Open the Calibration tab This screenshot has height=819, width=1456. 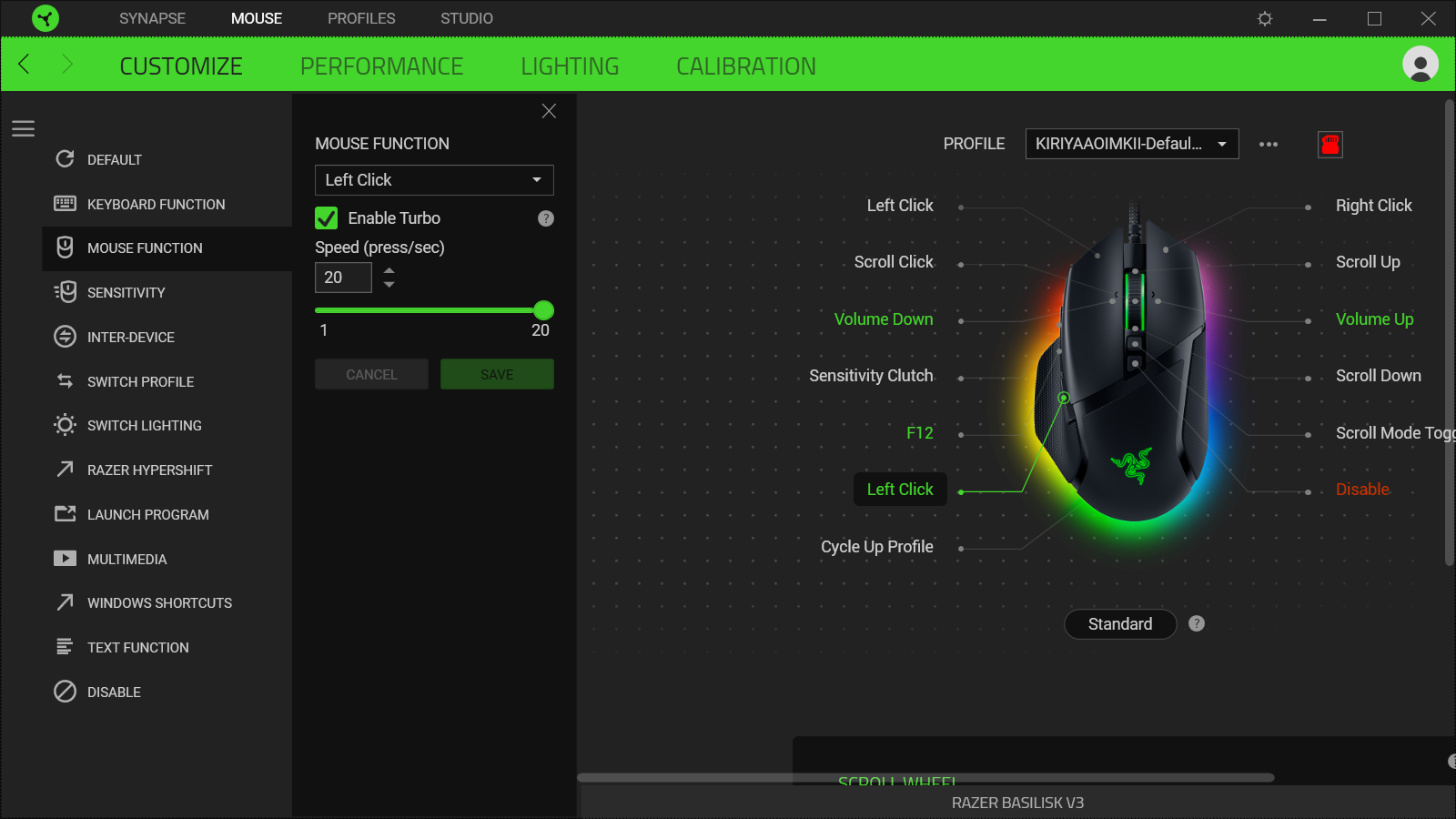click(746, 66)
